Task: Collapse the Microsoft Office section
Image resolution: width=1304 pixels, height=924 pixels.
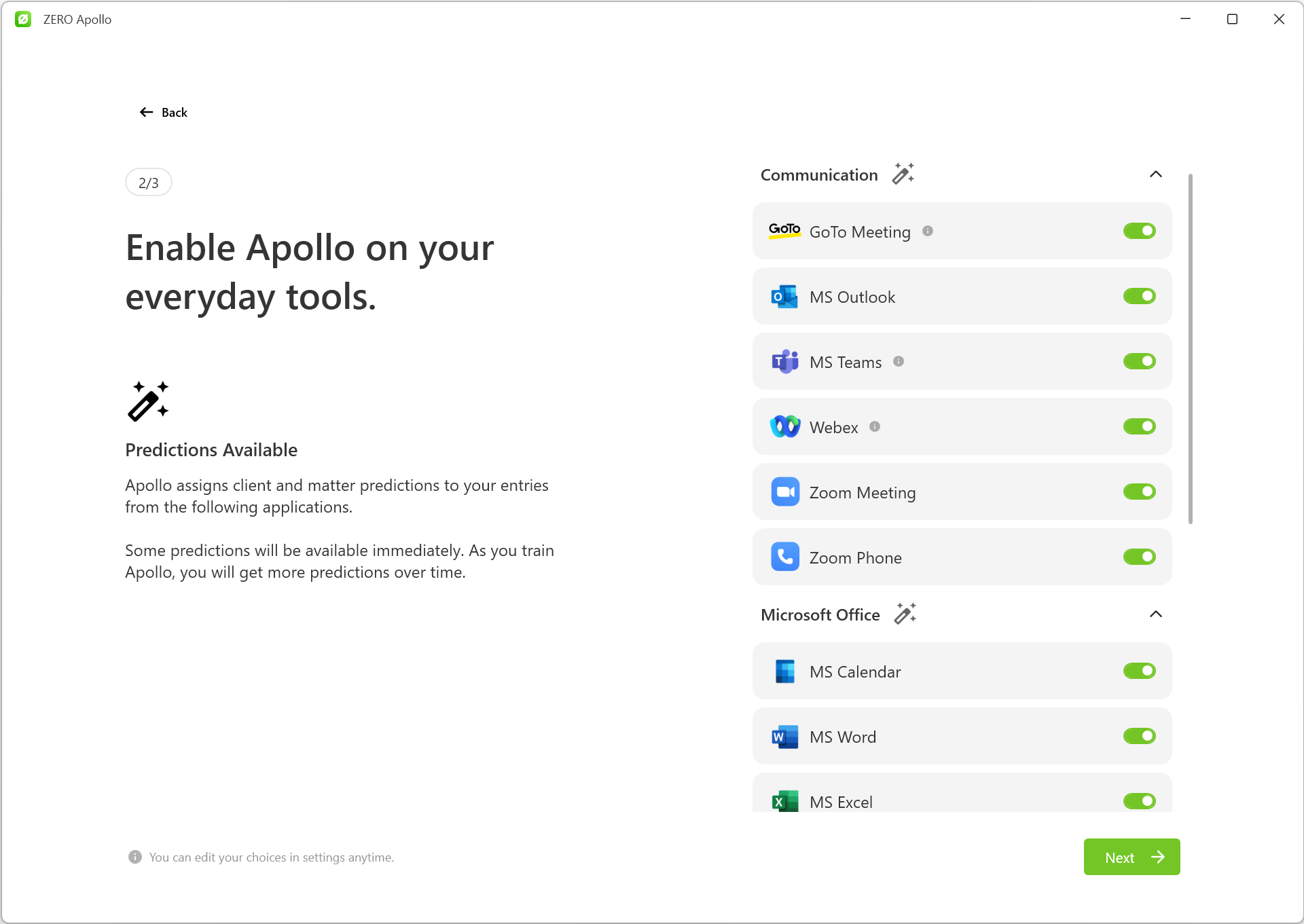Action: tap(1156, 614)
